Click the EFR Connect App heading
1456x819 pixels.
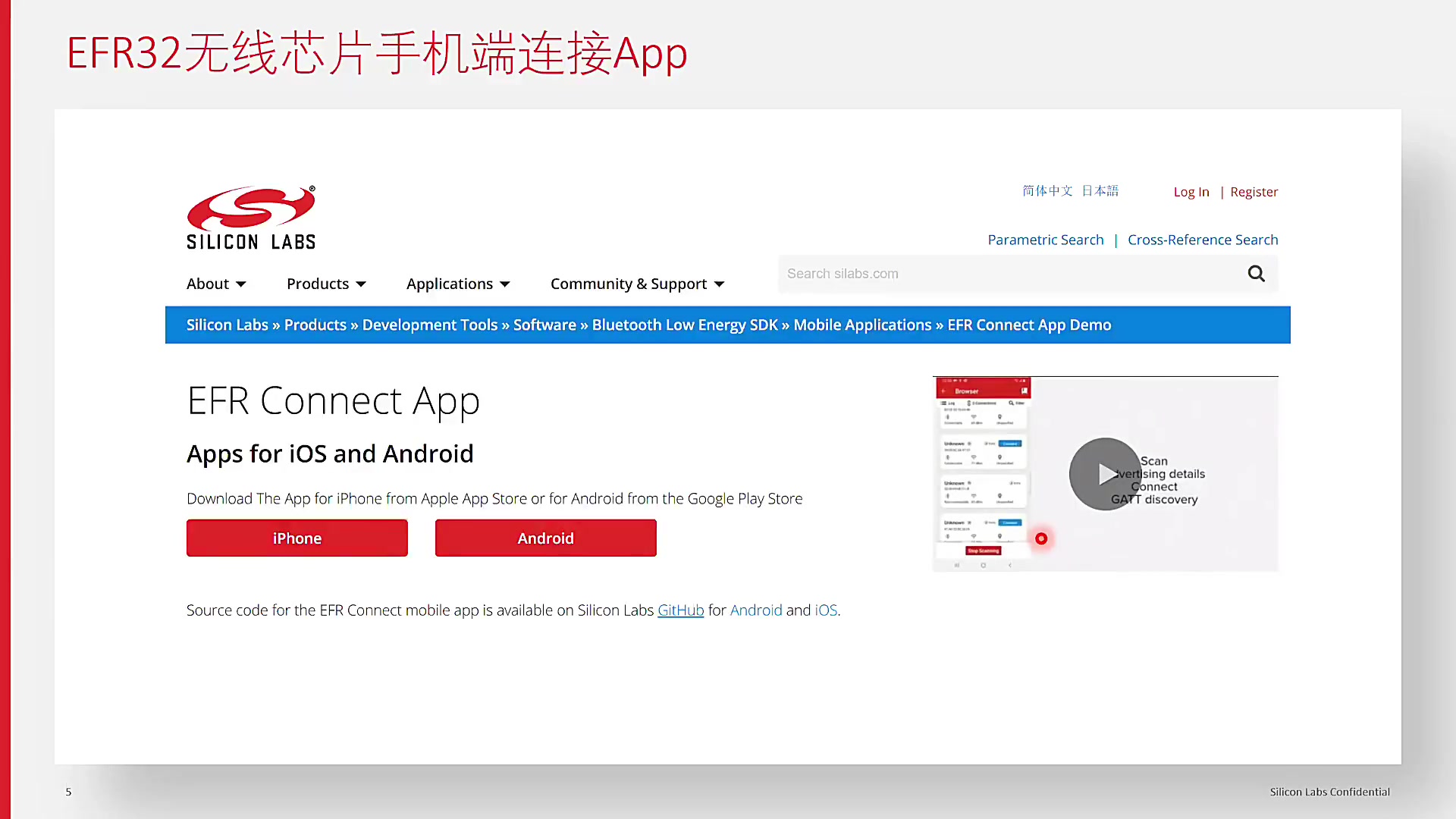pos(333,400)
